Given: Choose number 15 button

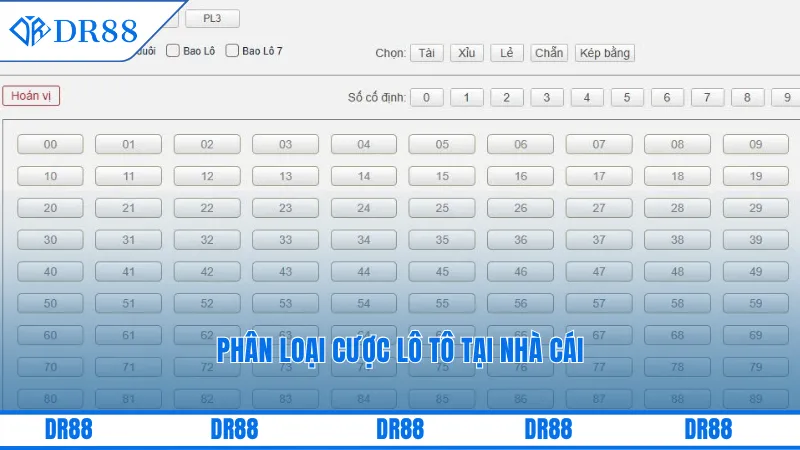Looking at the screenshot, I should [x=442, y=176].
